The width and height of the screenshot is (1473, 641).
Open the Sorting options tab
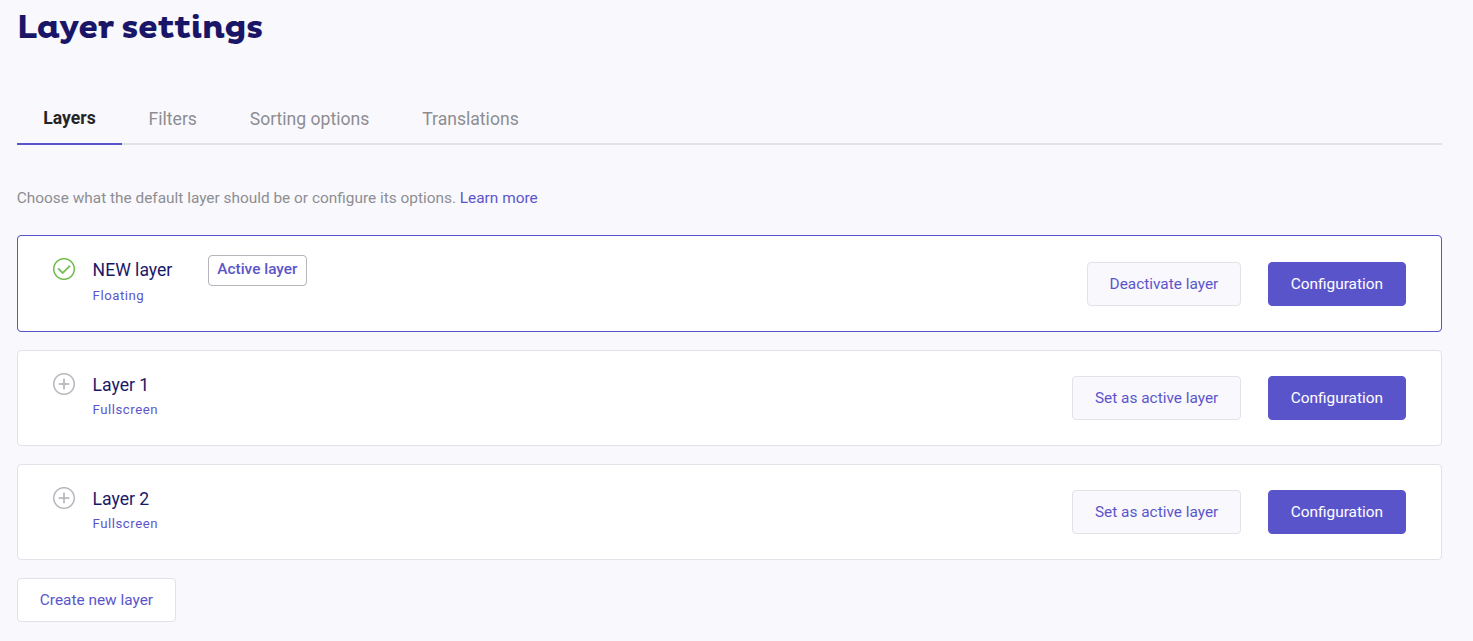coord(309,118)
